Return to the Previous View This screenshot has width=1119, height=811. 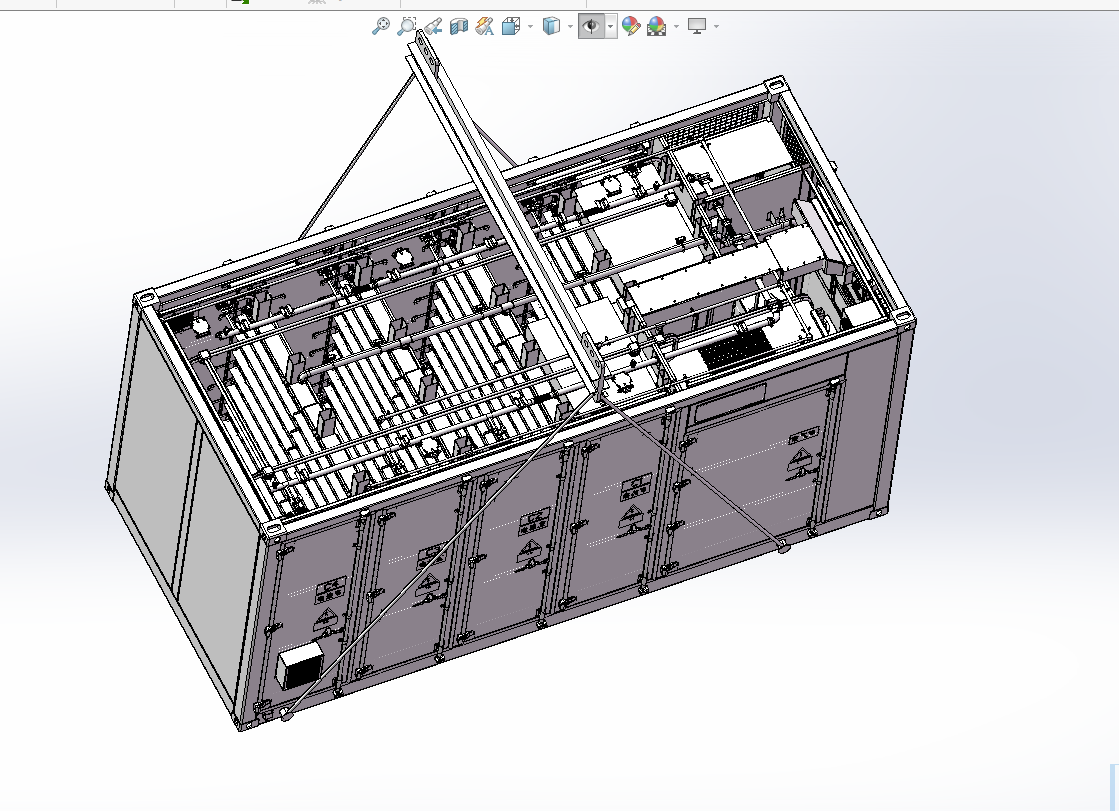(432, 26)
